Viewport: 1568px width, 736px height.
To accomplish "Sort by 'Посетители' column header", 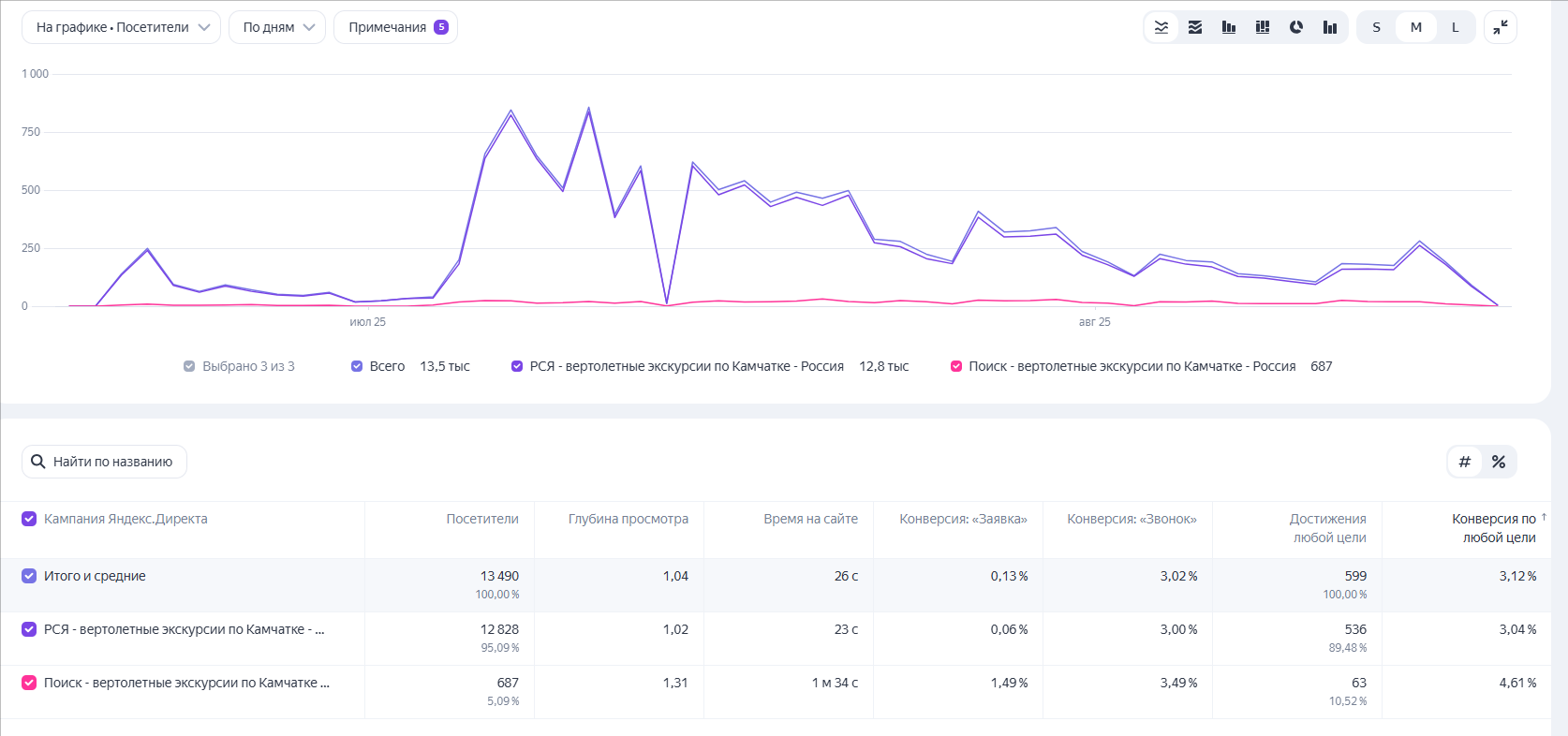I will [482, 519].
